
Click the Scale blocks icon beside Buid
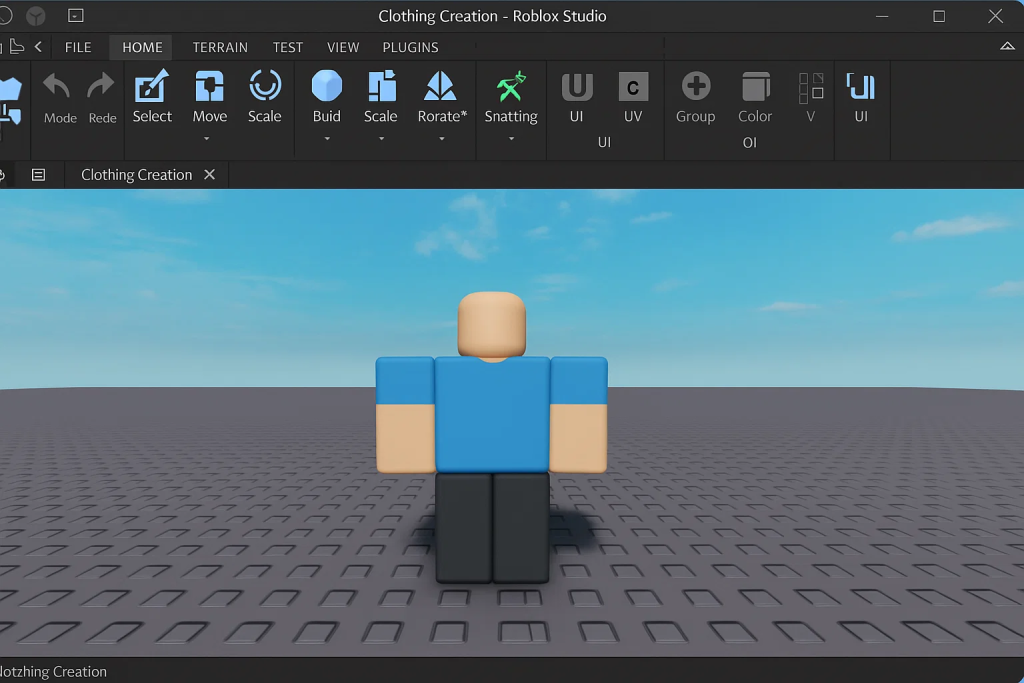pos(381,86)
